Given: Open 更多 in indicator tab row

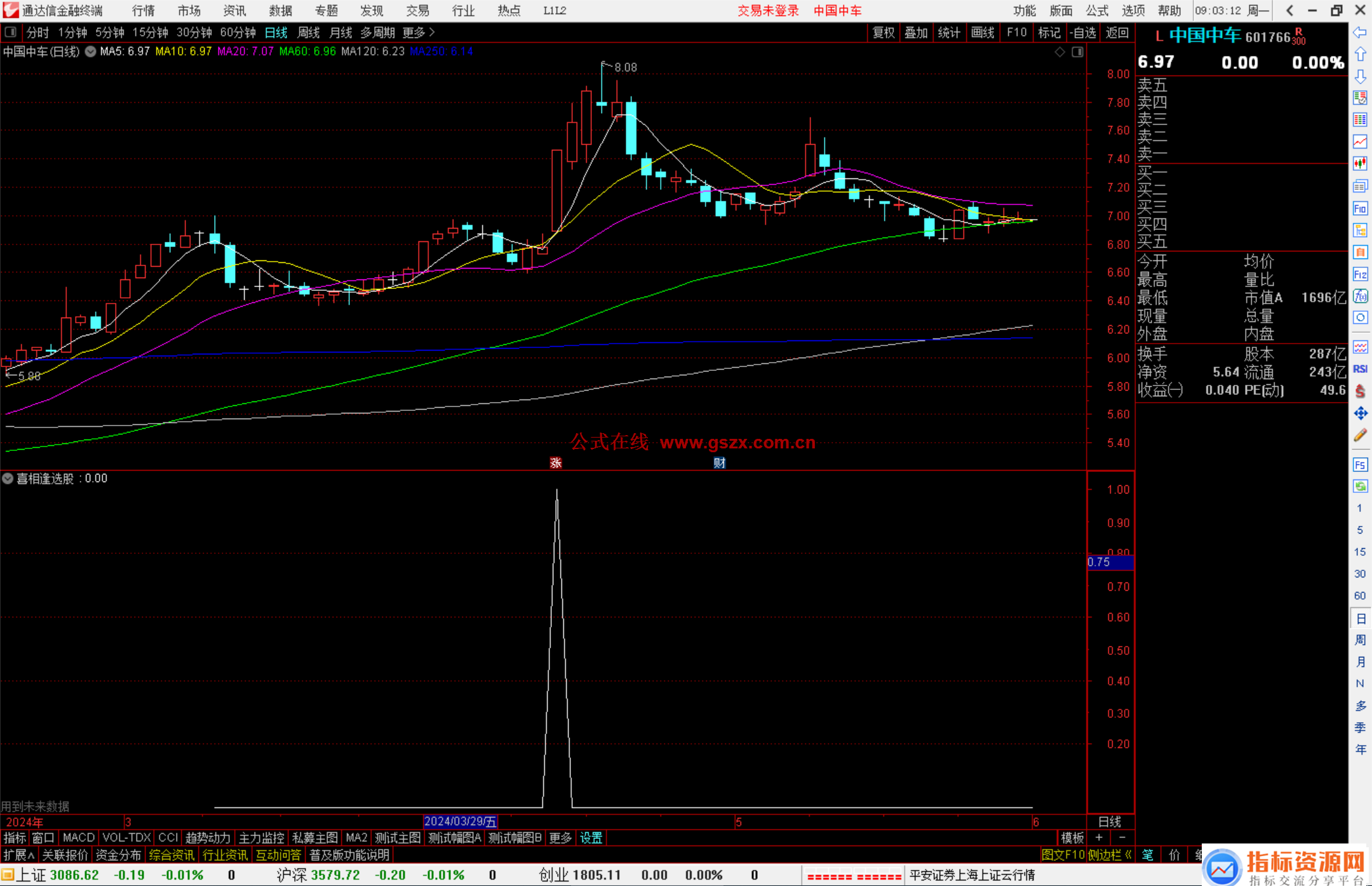Looking at the screenshot, I should click(560, 838).
